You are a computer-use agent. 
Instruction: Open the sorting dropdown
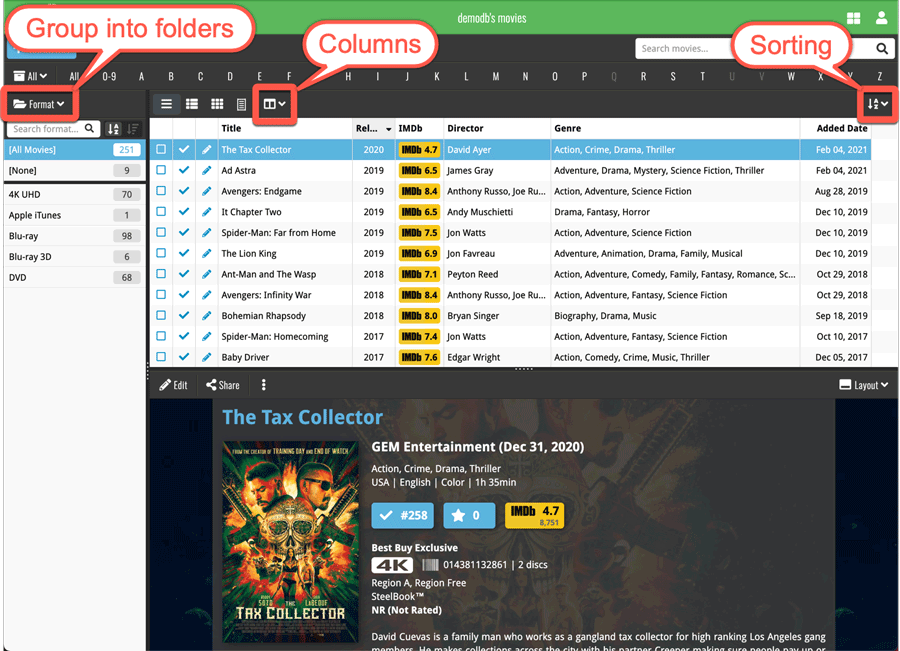coord(878,104)
